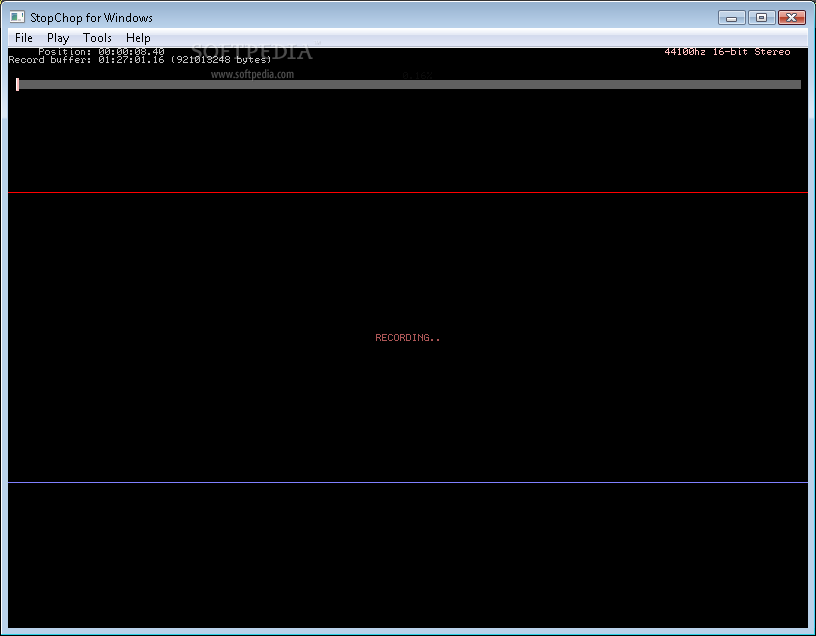The image size is (816, 636).
Task: Close the StopChop for Windows window
Action: (792, 18)
